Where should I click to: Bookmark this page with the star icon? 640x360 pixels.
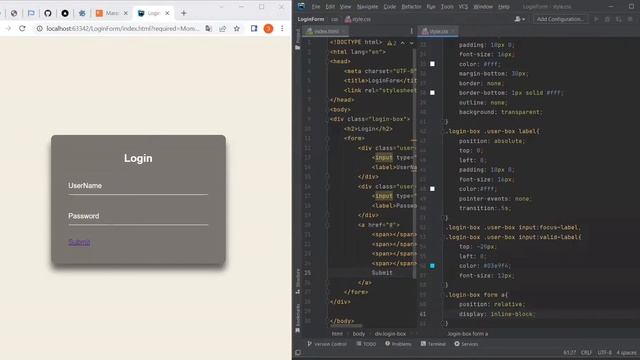(237, 29)
